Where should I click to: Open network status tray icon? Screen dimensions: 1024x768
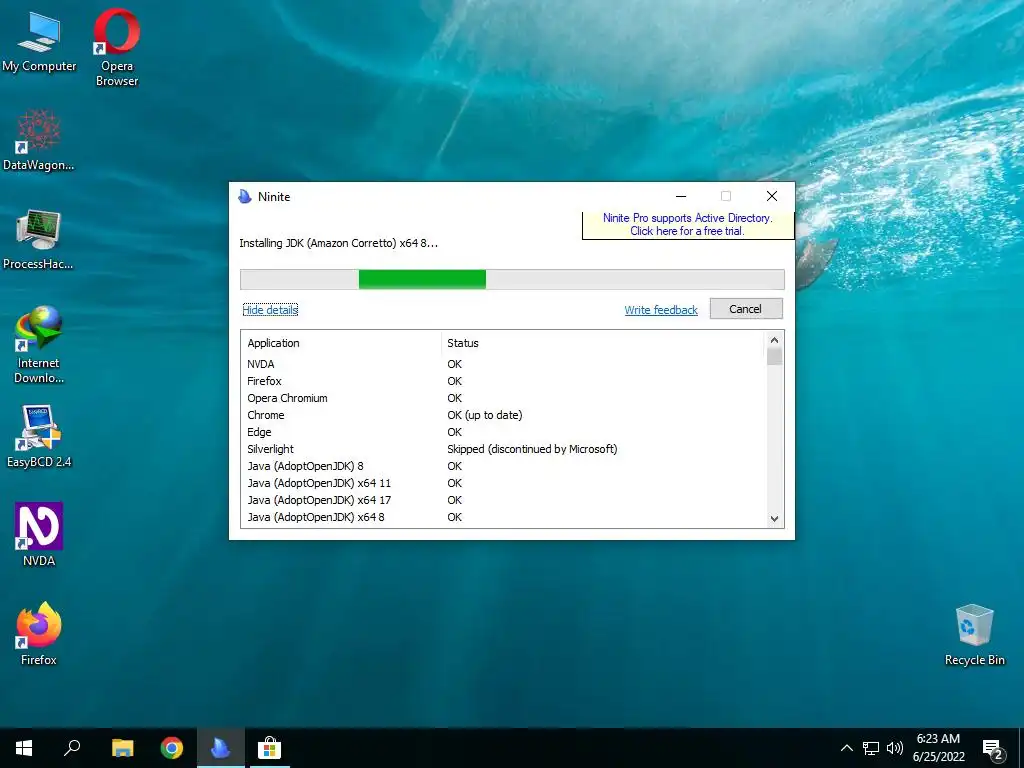pyautogui.click(x=871, y=748)
